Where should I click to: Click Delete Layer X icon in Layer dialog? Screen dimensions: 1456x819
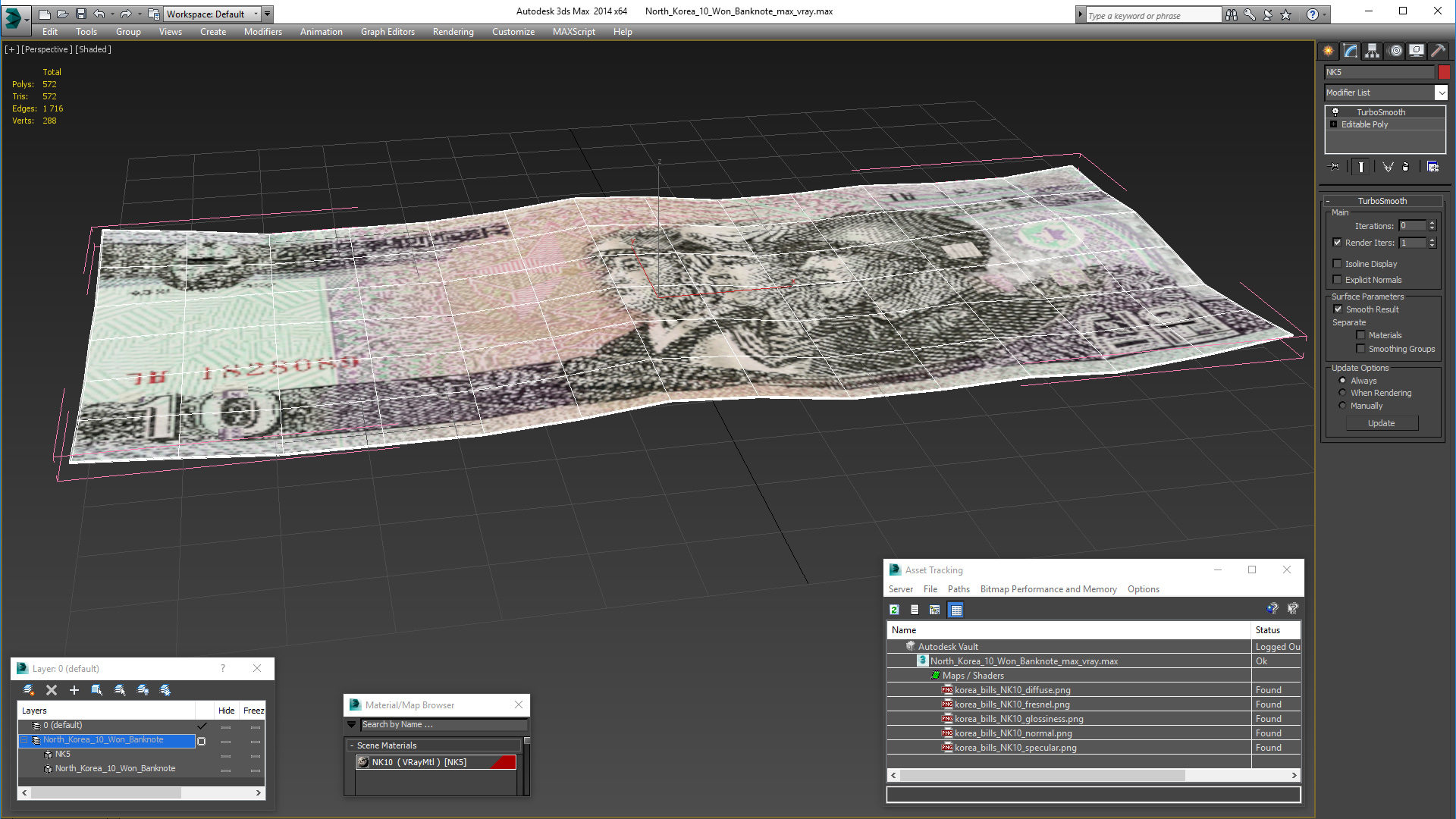coord(52,690)
